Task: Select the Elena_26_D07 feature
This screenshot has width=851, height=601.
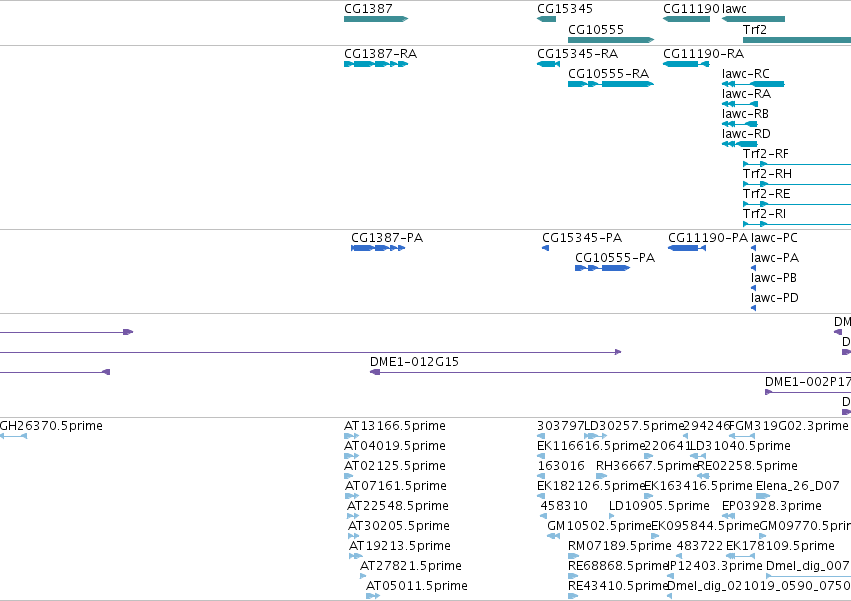Action: [763, 496]
